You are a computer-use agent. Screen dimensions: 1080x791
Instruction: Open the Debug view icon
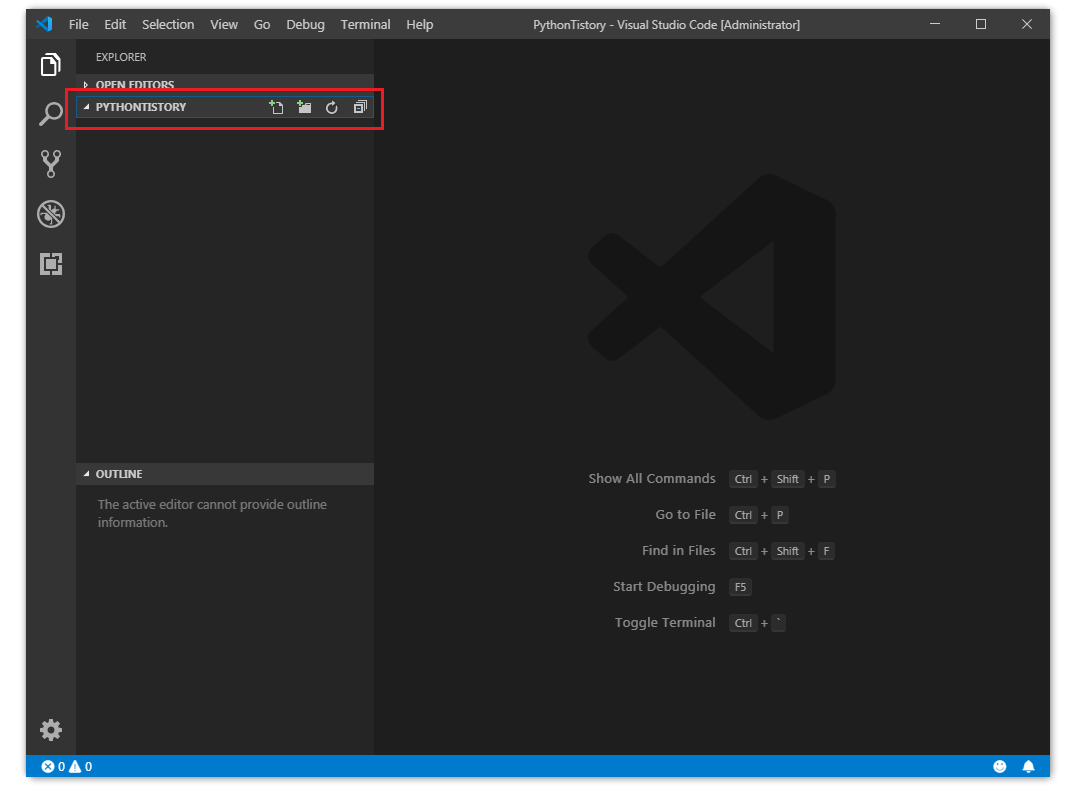coord(51,214)
